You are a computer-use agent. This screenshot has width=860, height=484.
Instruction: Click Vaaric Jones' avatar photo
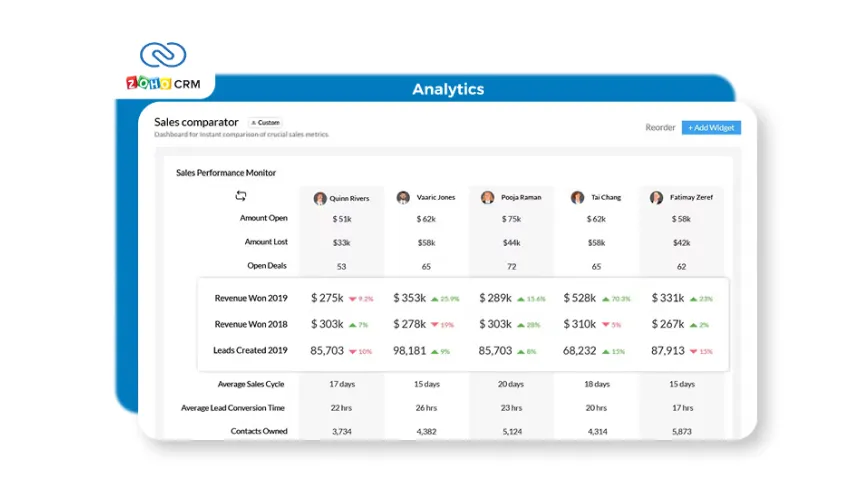tap(403, 198)
